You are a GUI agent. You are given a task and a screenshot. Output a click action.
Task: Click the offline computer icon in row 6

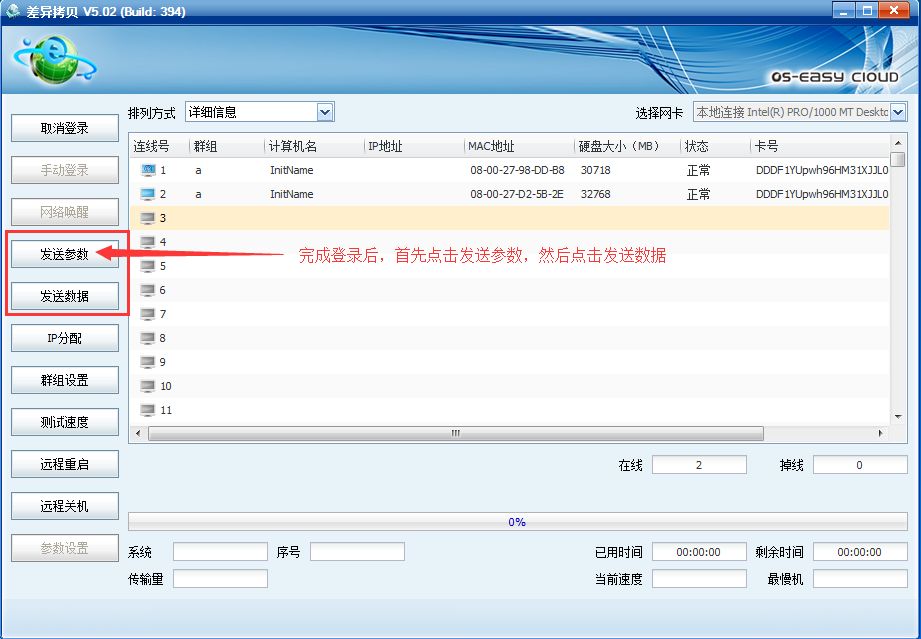coord(148,290)
